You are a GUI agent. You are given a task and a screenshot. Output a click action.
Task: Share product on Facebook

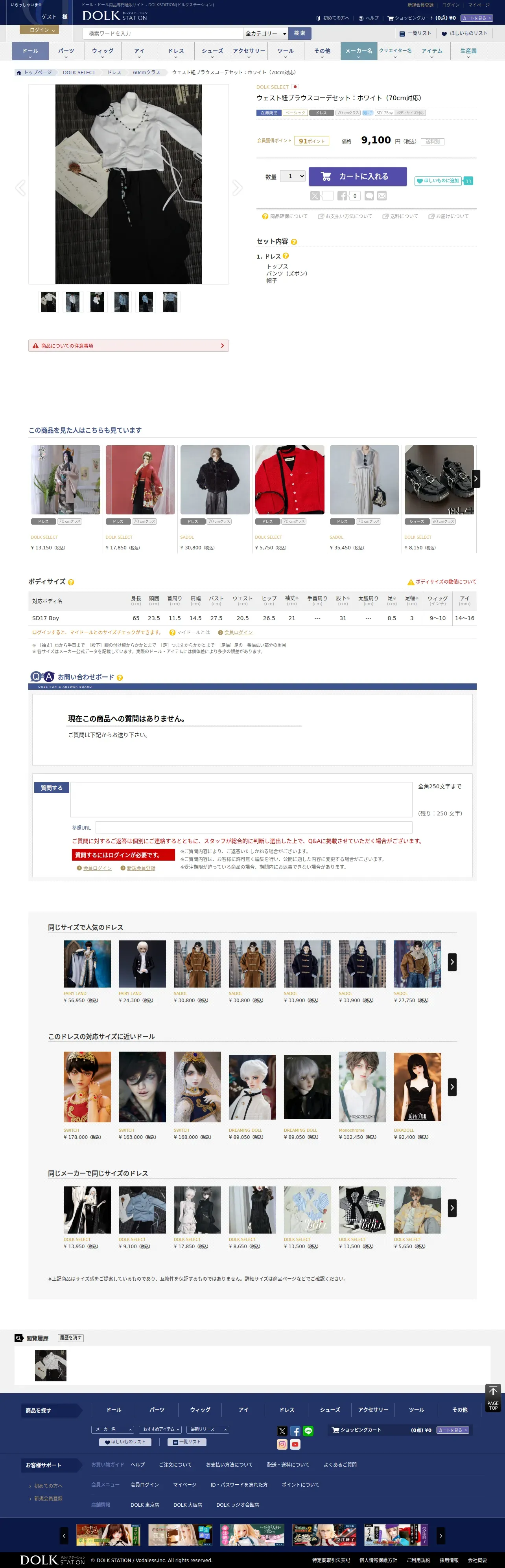click(x=342, y=196)
